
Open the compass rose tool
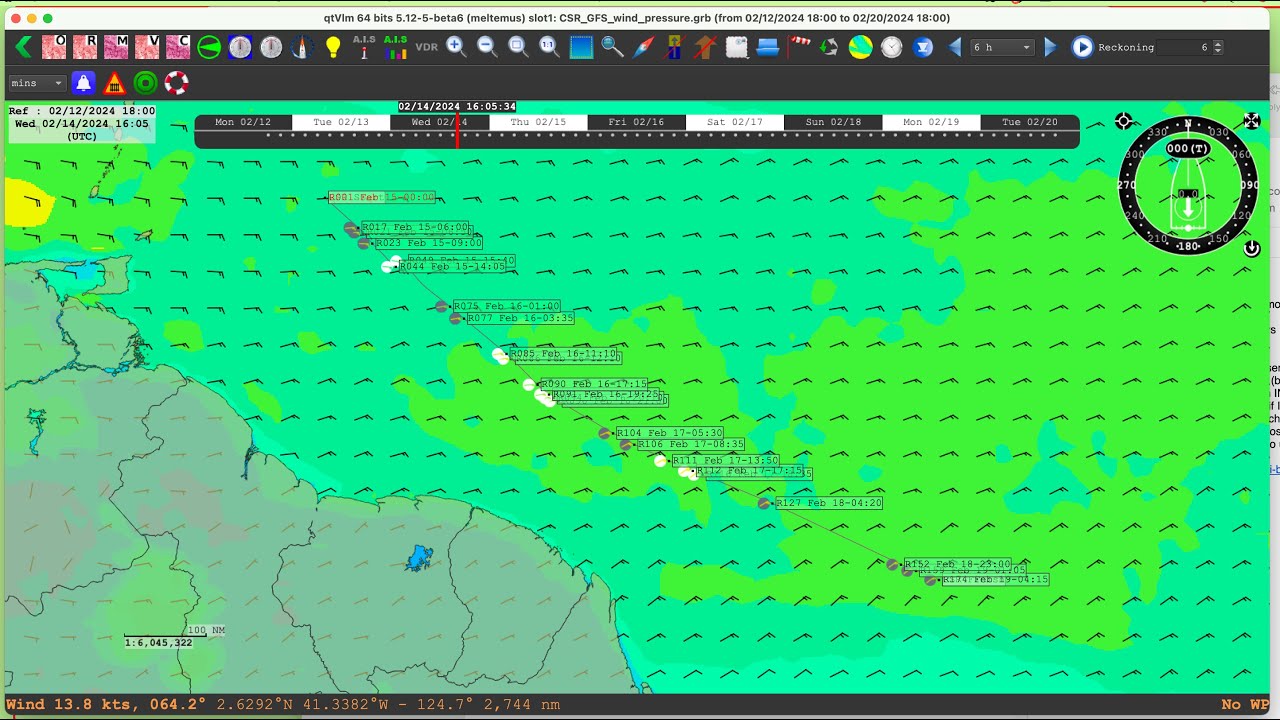[x=302, y=47]
